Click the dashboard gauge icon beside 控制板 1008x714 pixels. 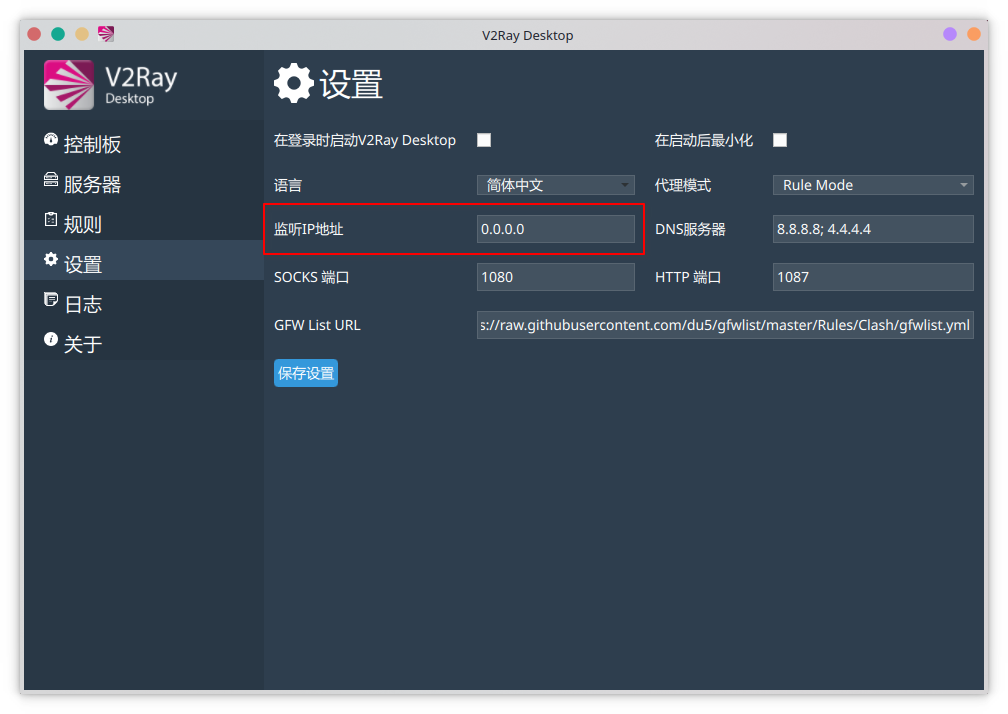(51, 140)
